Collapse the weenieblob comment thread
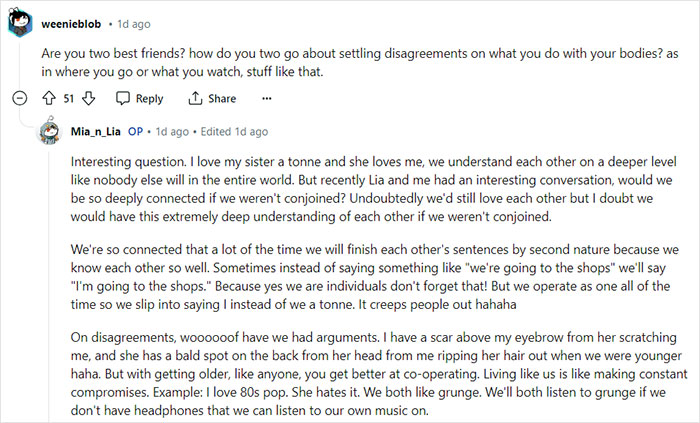 tap(18, 98)
